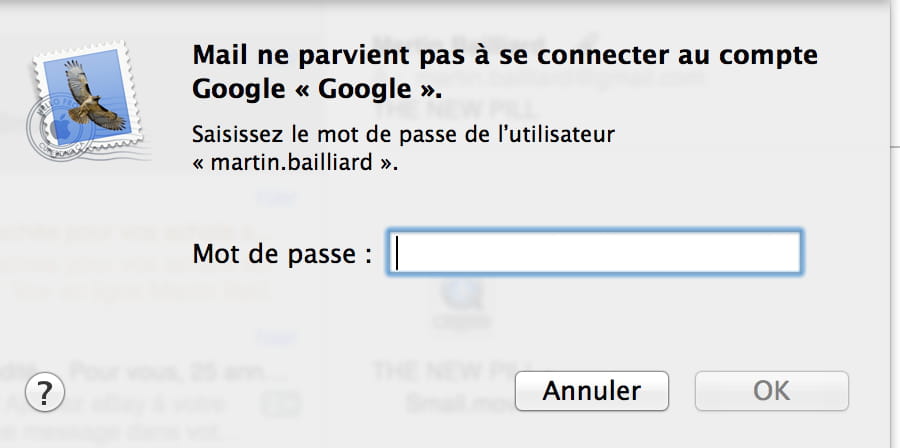This screenshot has width=900, height=448.
Task: Click the « martin.bailliard » username text
Action: click(x=295, y=164)
